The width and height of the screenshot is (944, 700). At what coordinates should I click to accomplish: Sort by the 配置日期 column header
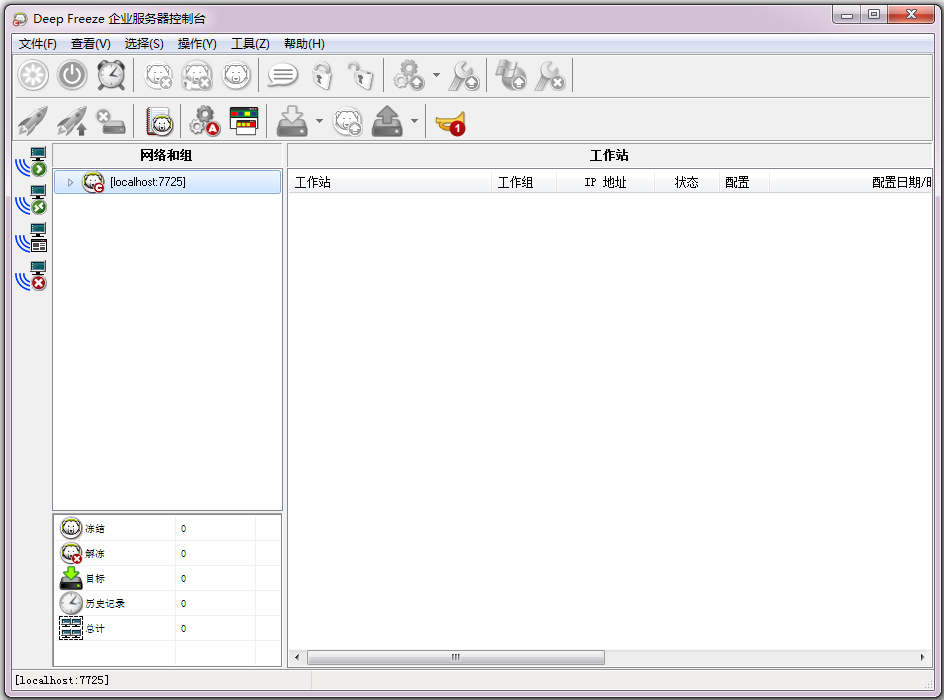click(851, 182)
